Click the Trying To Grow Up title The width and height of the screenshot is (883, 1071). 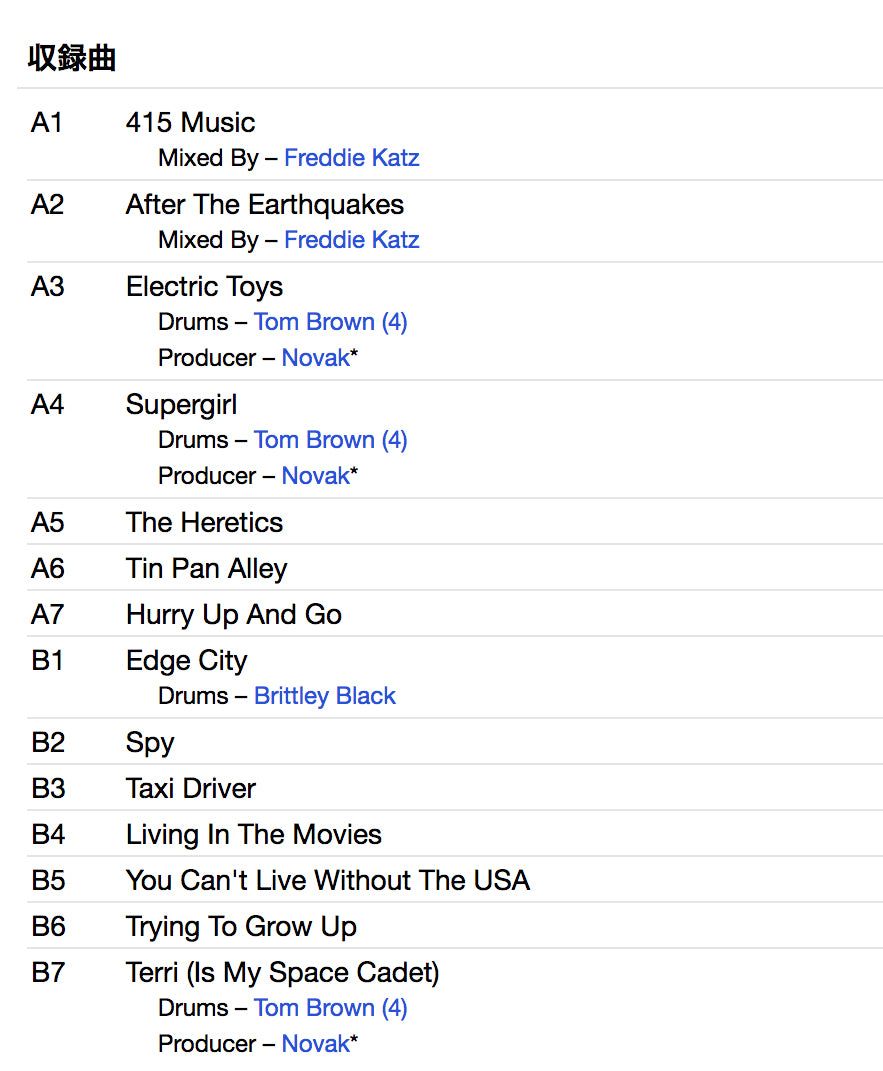coord(241,927)
